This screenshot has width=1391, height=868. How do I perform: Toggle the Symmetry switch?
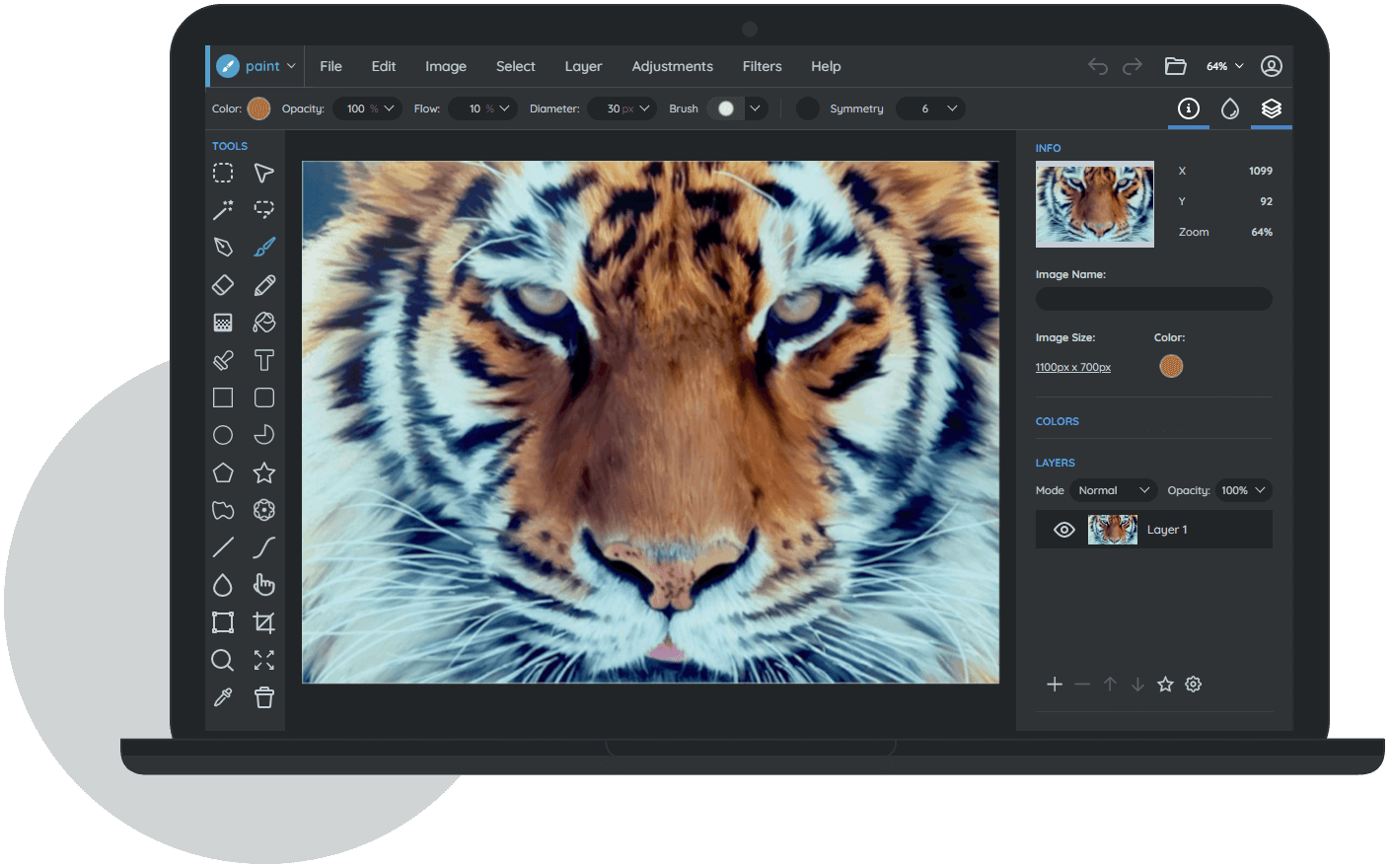point(808,108)
